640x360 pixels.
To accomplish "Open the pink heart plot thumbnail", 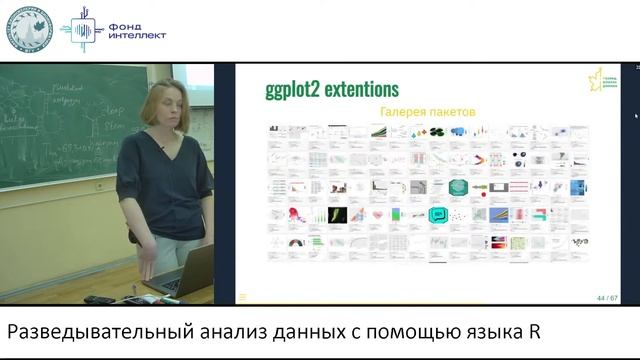I will pyautogui.click(x=378, y=215).
